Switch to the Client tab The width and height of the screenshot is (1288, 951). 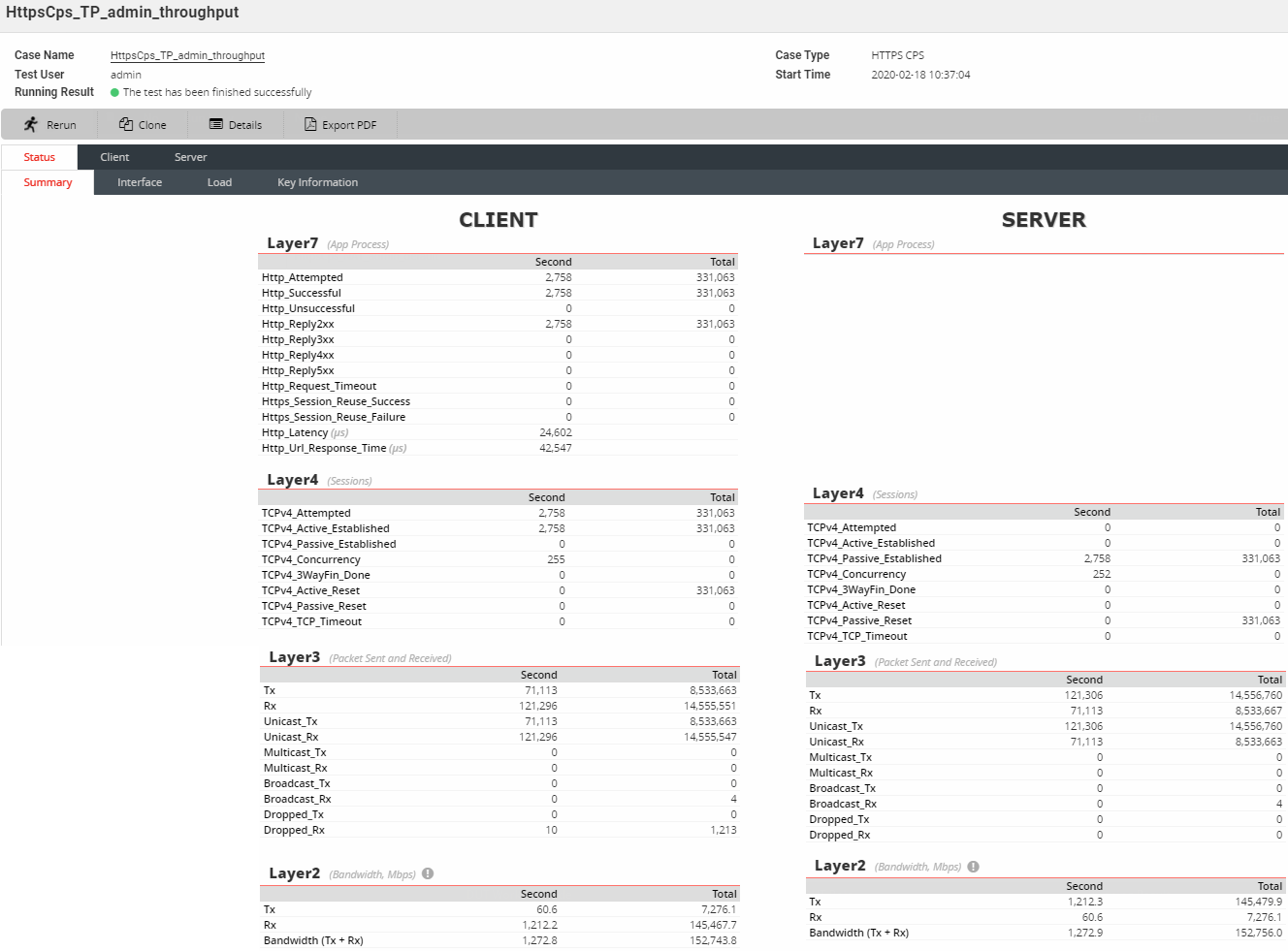click(x=114, y=156)
